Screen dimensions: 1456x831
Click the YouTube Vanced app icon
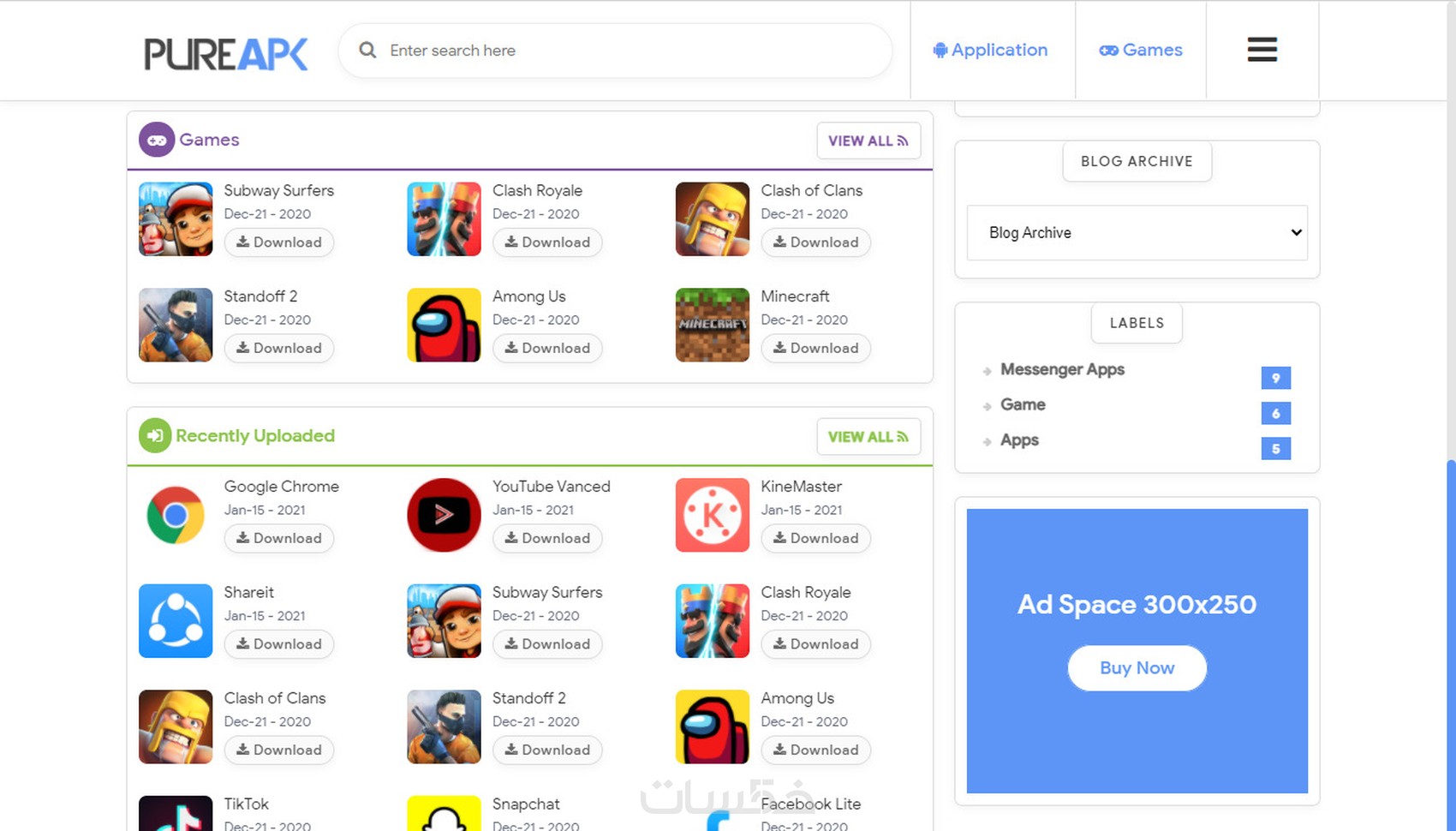click(444, 515)
